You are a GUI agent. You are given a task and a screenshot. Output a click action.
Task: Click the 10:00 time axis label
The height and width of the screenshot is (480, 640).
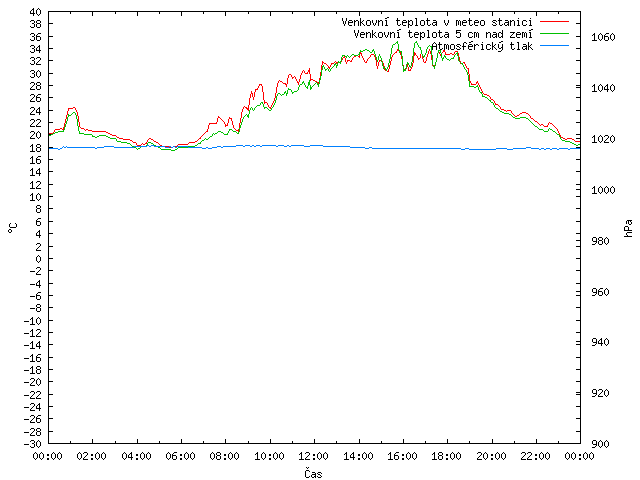click(269, 456)
